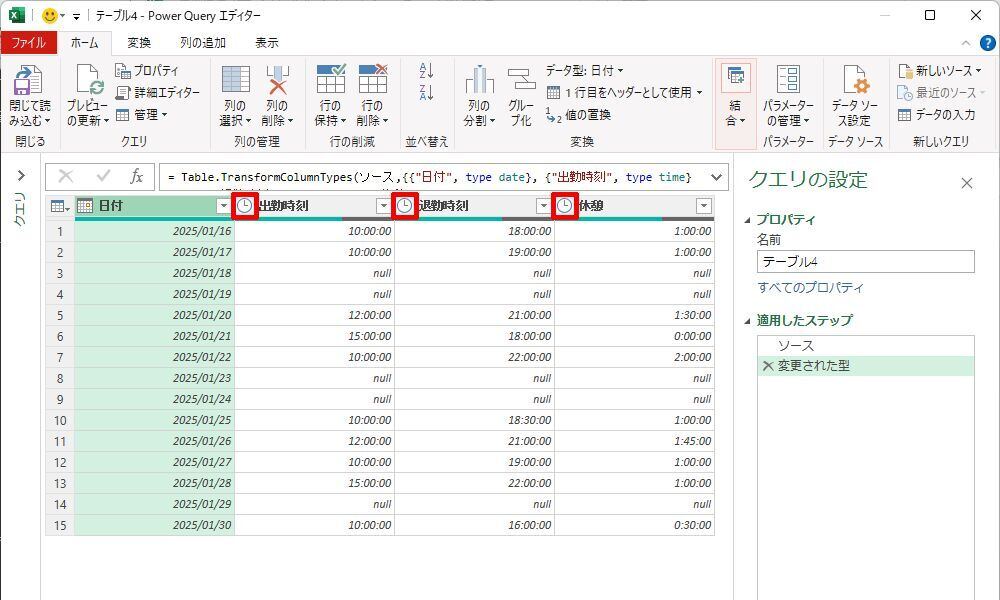Click the cell 2025/01/16 in 日付 column
Image resolution: width=1000 pixels, height=600 pixels.
point(154,231)
